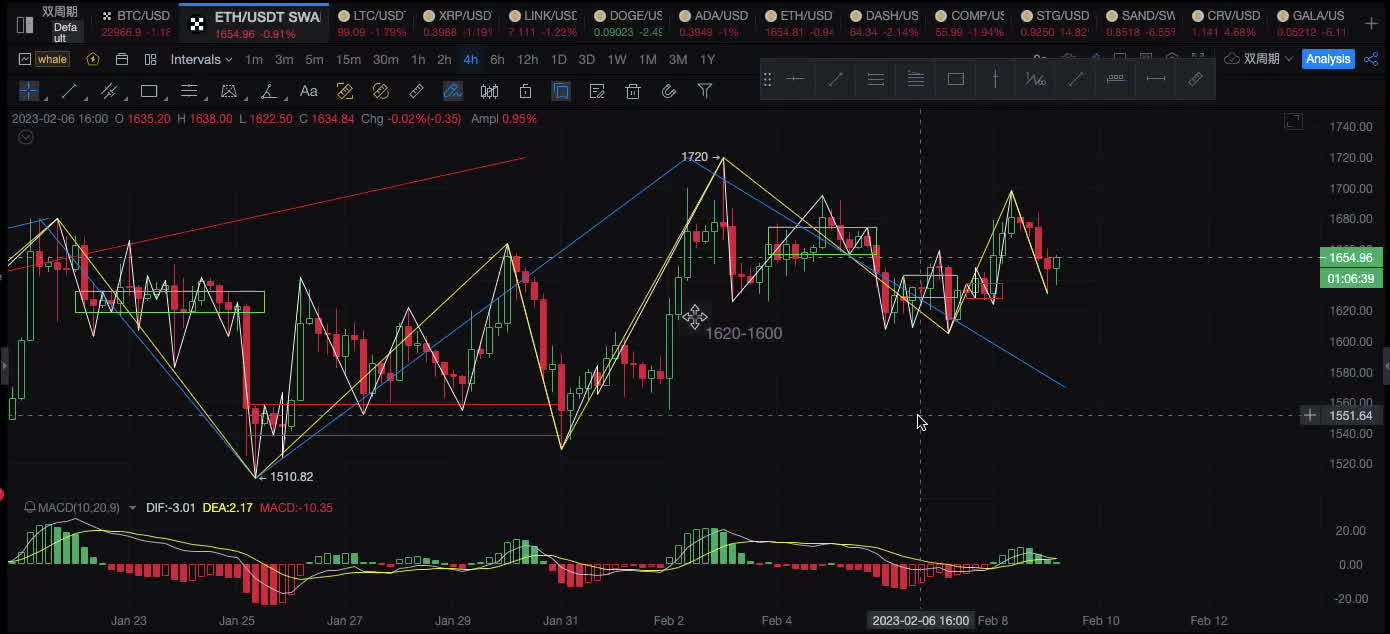Open the Intervals dropdown
1390x634 pixels.
pos(201,59)
